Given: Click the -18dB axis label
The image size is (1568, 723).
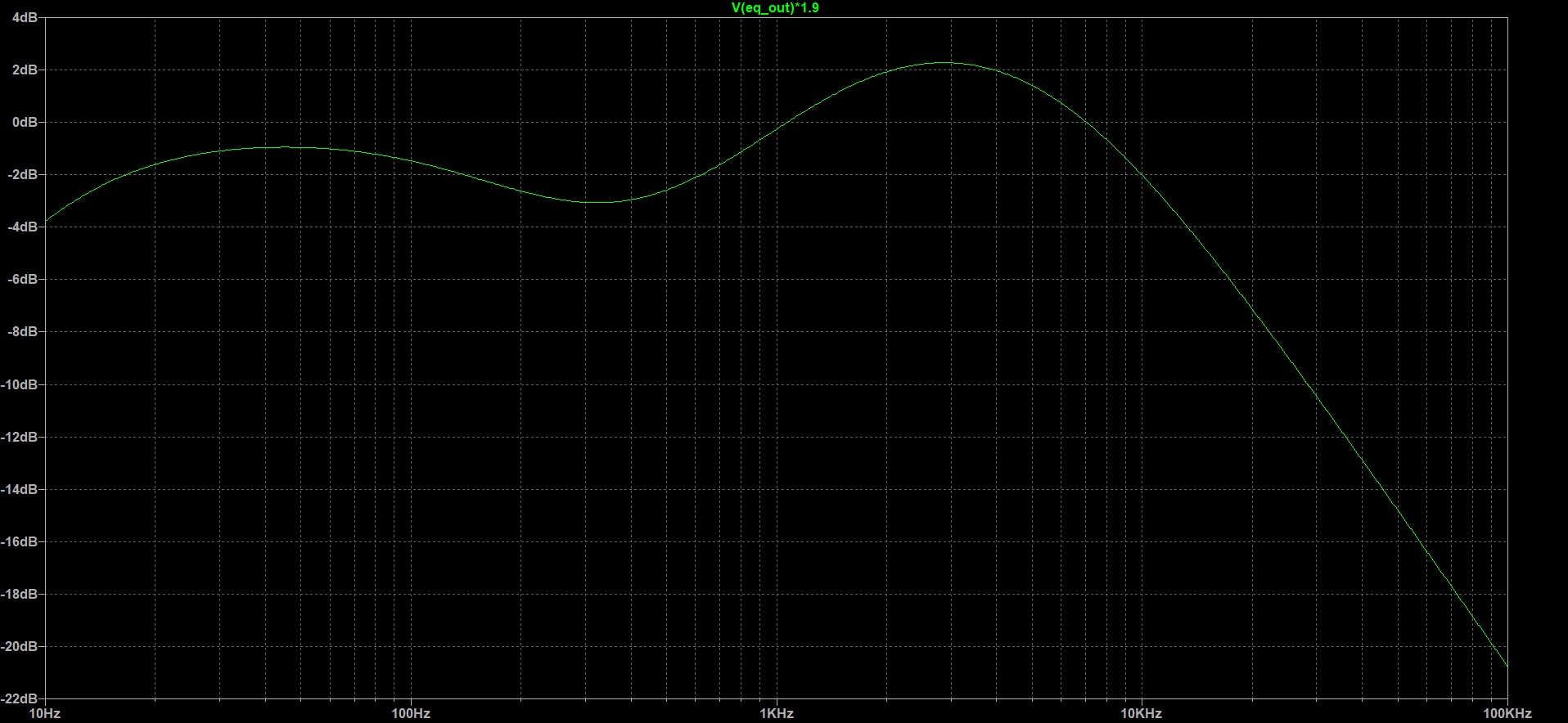Looking at the screenshot, I should coord(20,594).
